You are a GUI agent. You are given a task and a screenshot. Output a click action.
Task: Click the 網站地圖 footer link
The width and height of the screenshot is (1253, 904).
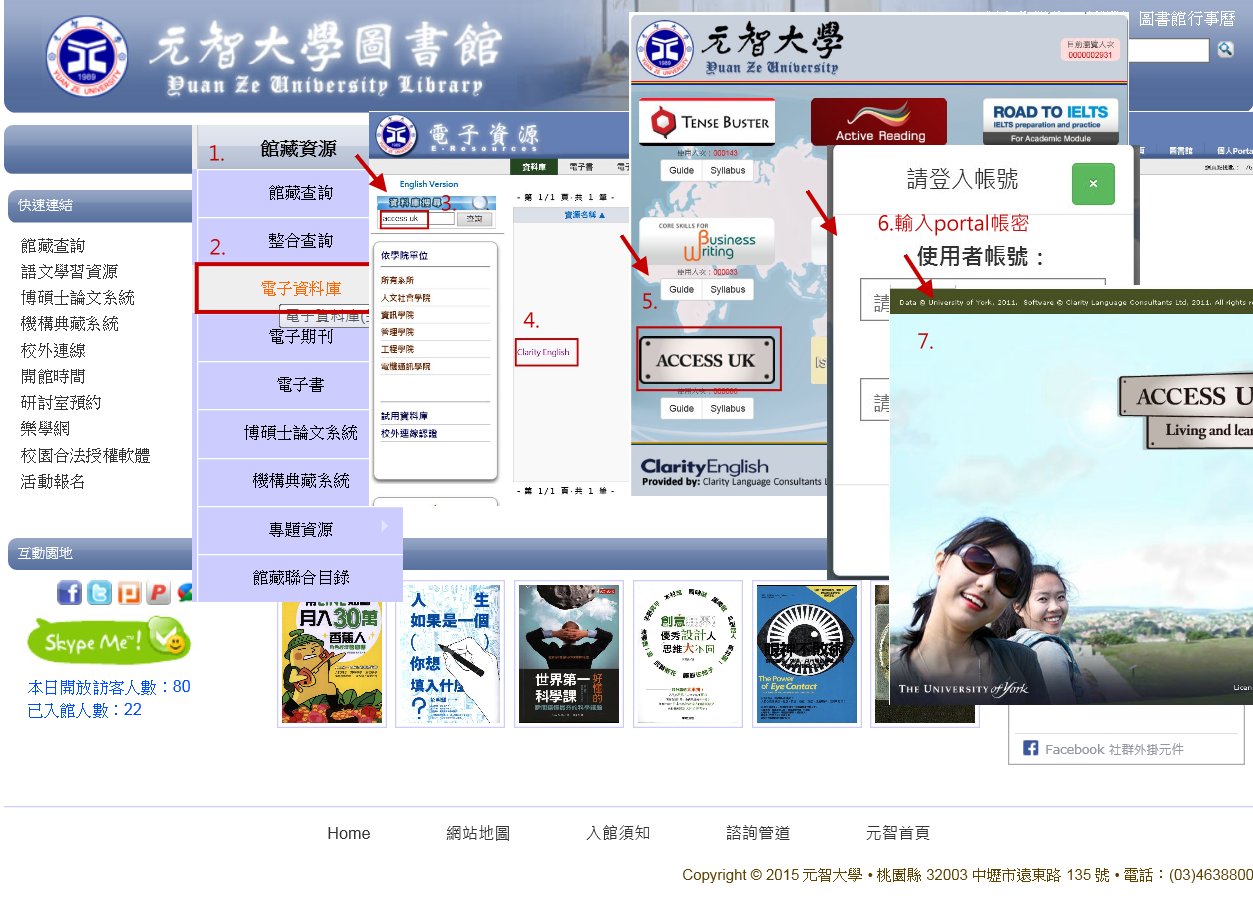pyautogui.click(x=478, y=833)
